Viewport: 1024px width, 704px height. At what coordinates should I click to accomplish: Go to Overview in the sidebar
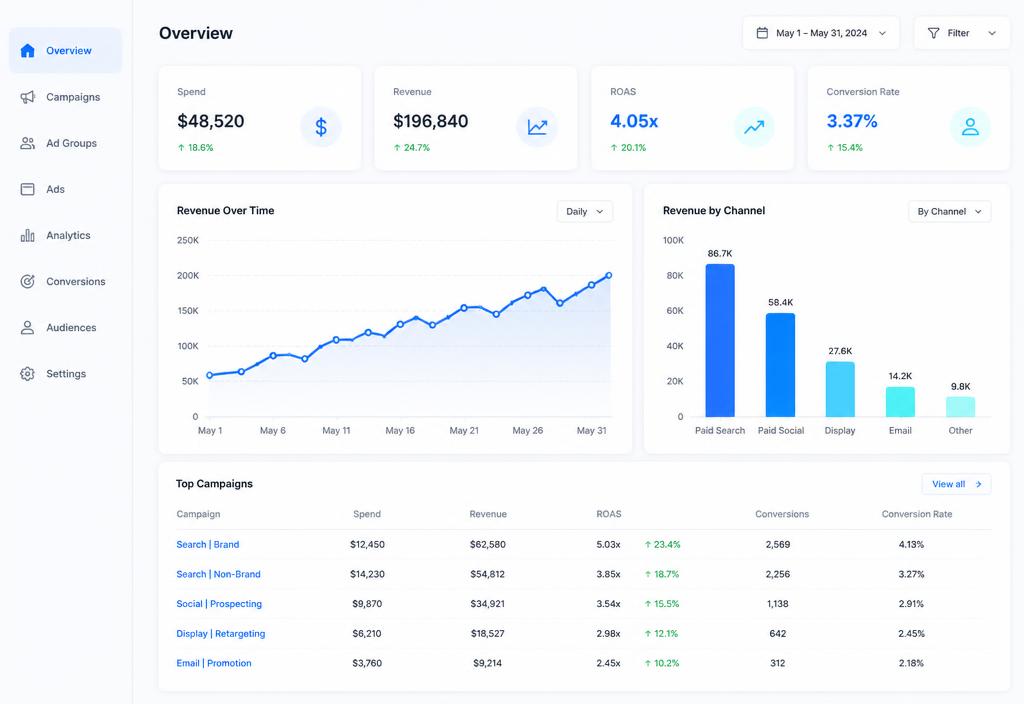[x=65, y=50]
